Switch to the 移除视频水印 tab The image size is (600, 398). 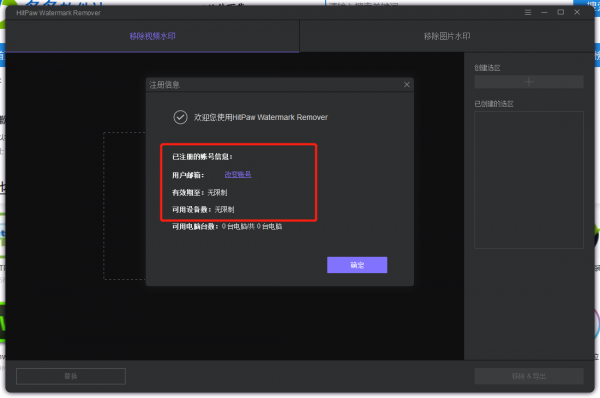point(152,36)
